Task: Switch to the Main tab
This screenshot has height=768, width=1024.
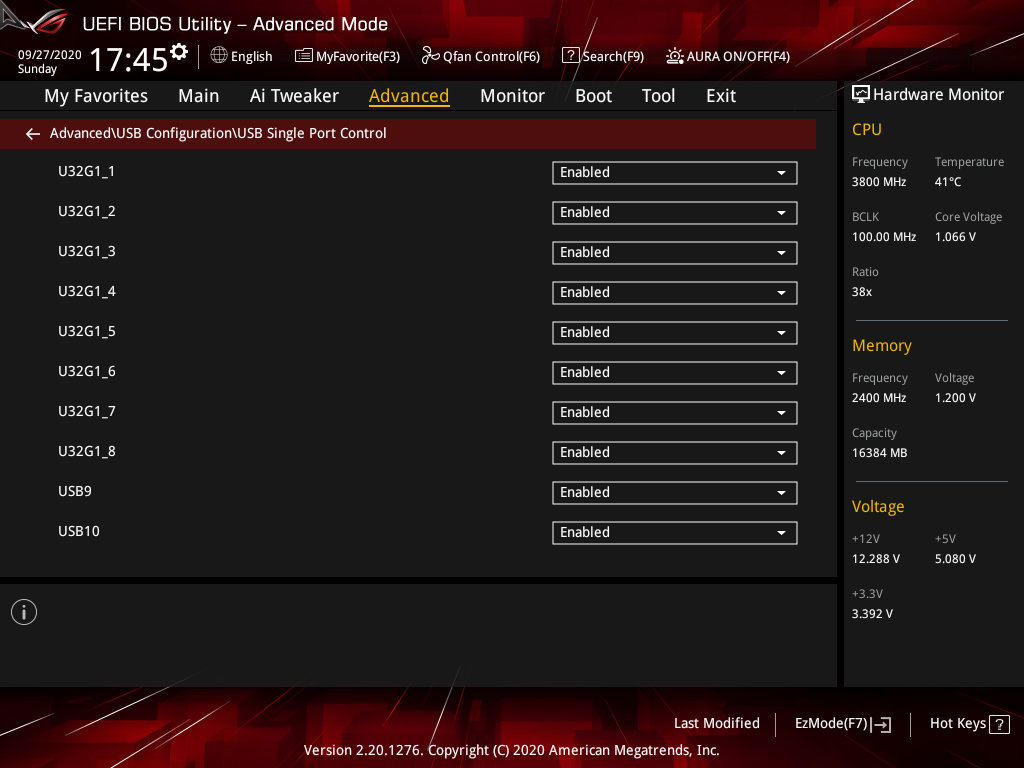Action: pos(199,96)
